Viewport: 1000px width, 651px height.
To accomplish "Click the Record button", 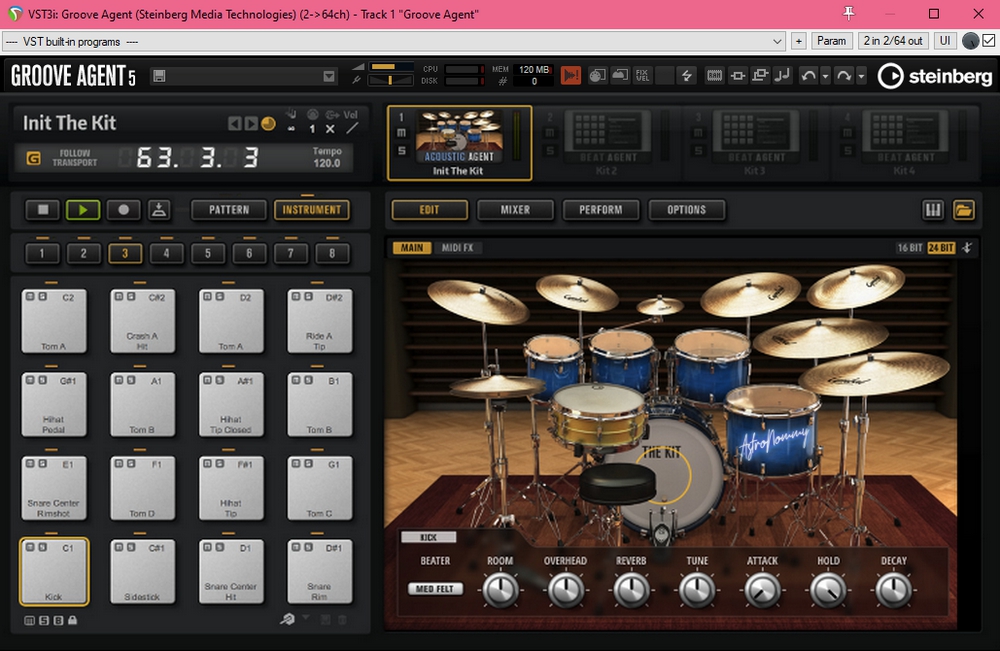I will tap(124, 210).
